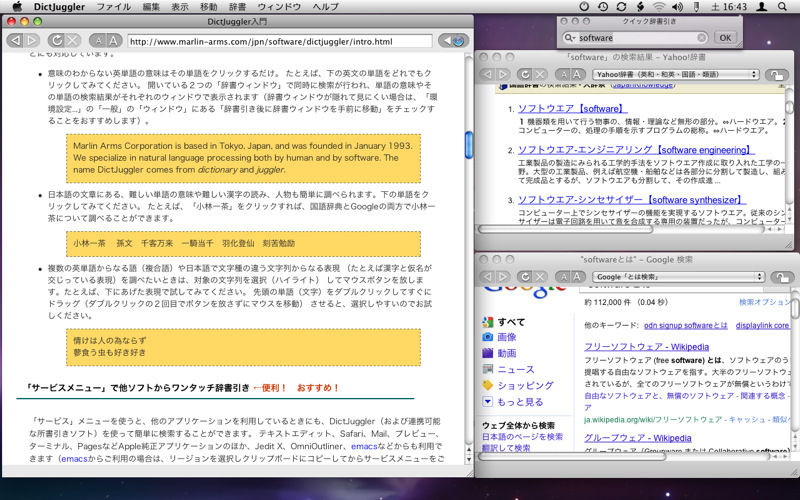
Task: Decrease text size in Google 検索 window
Action: click(x=563, y=277)
